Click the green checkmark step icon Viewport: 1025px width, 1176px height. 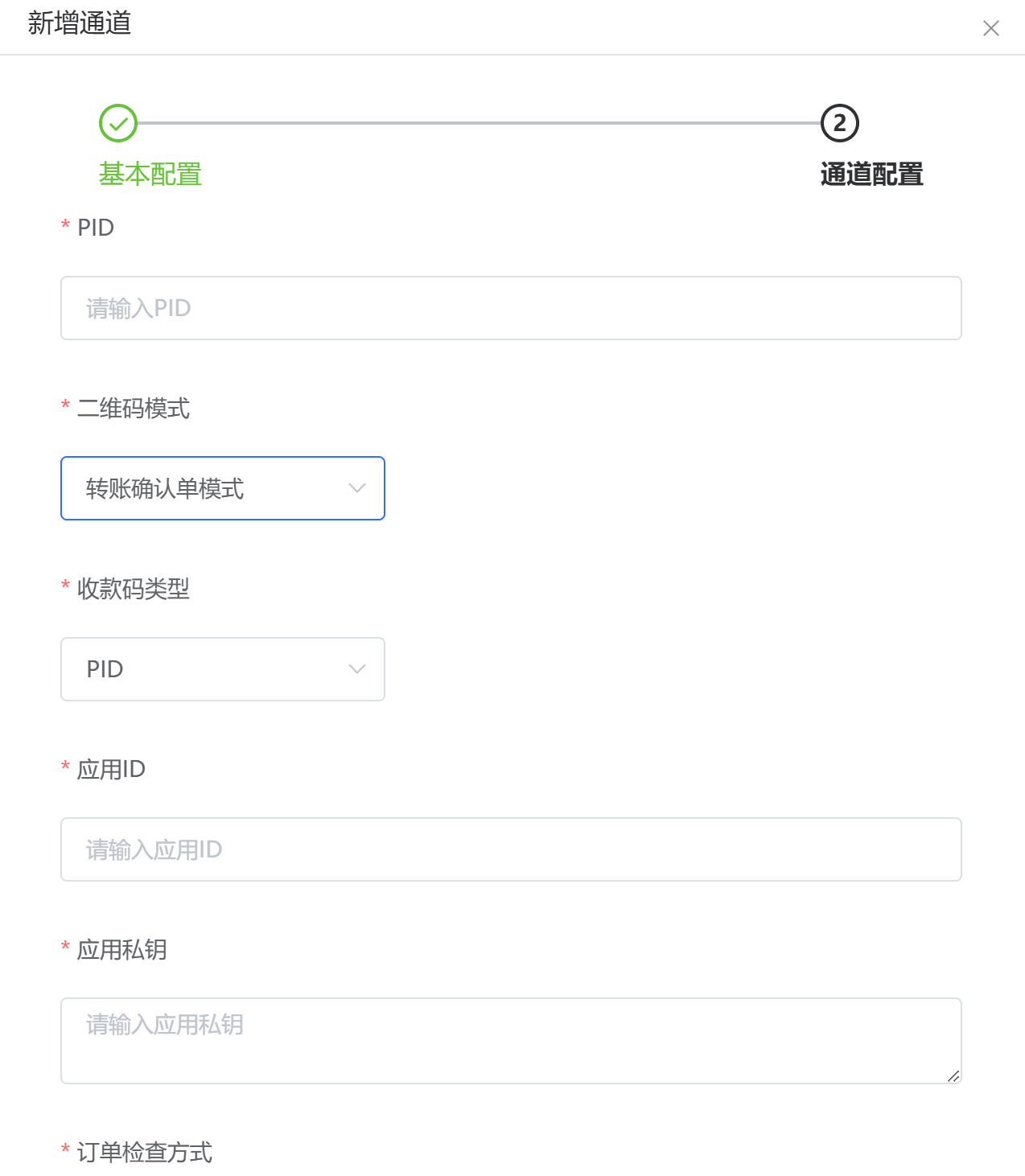coord(118,123)
